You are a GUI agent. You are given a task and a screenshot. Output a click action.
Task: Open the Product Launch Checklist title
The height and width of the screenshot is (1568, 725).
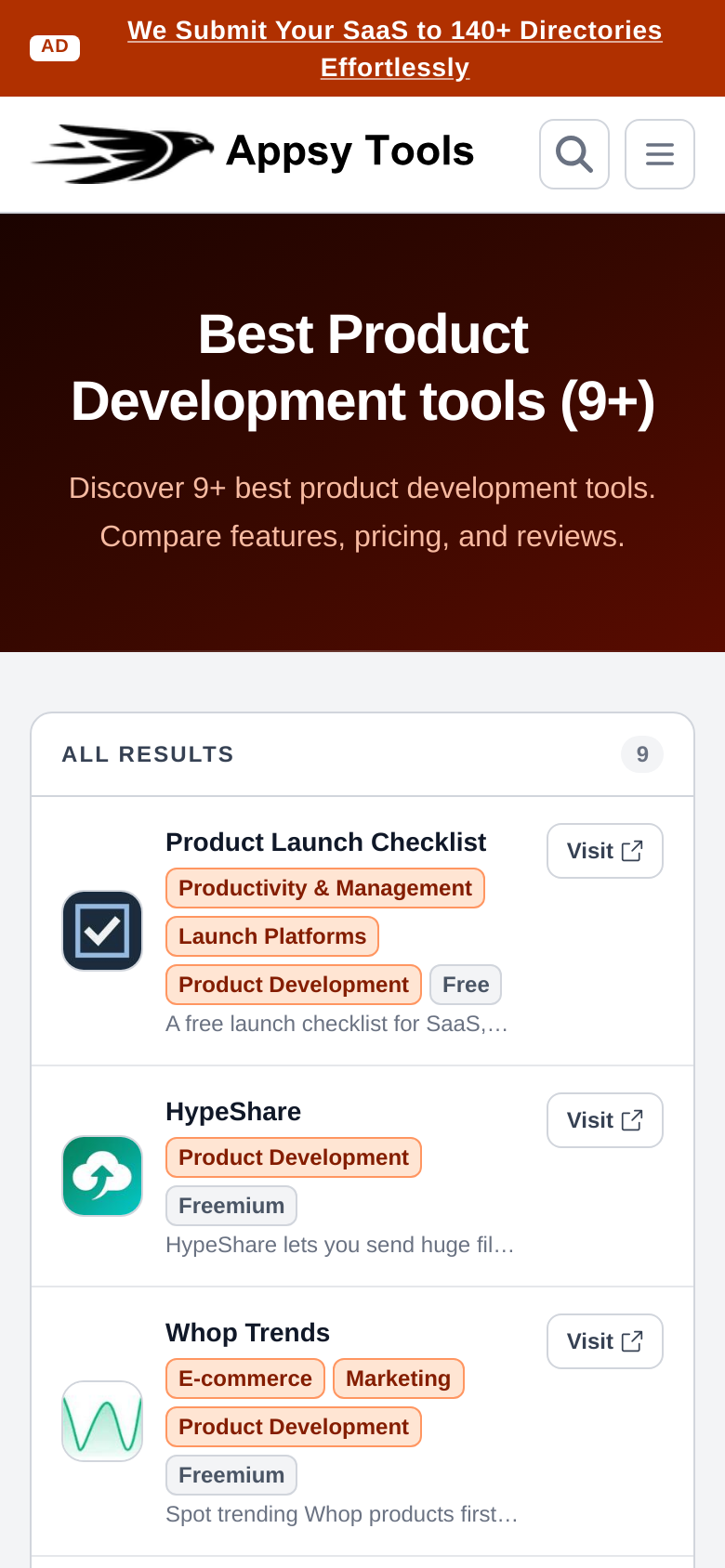point(325,843)
